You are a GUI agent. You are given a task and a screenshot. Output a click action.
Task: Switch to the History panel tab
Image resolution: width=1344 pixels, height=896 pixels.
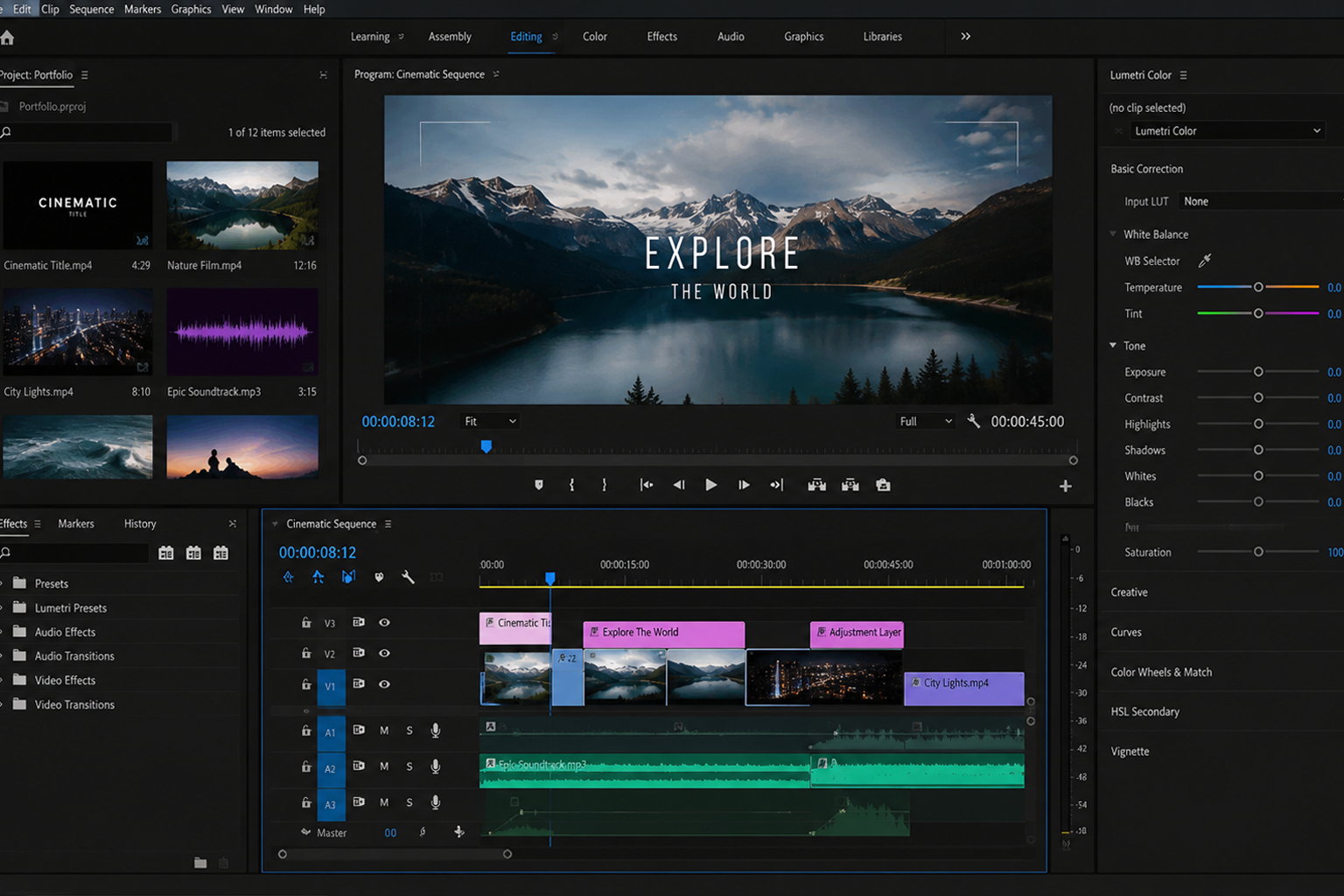pyautogui.click(x=140, y=523)
